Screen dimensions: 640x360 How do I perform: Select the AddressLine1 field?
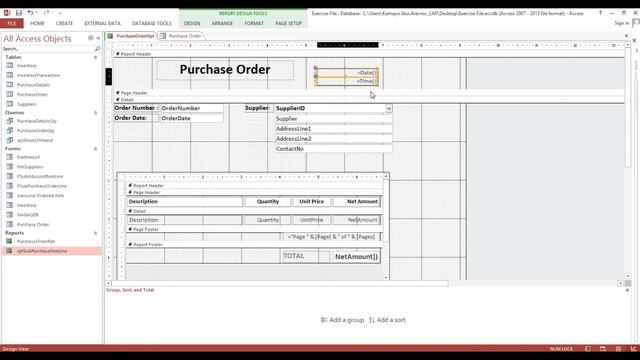pyautogui.click(x=333, y=129)
